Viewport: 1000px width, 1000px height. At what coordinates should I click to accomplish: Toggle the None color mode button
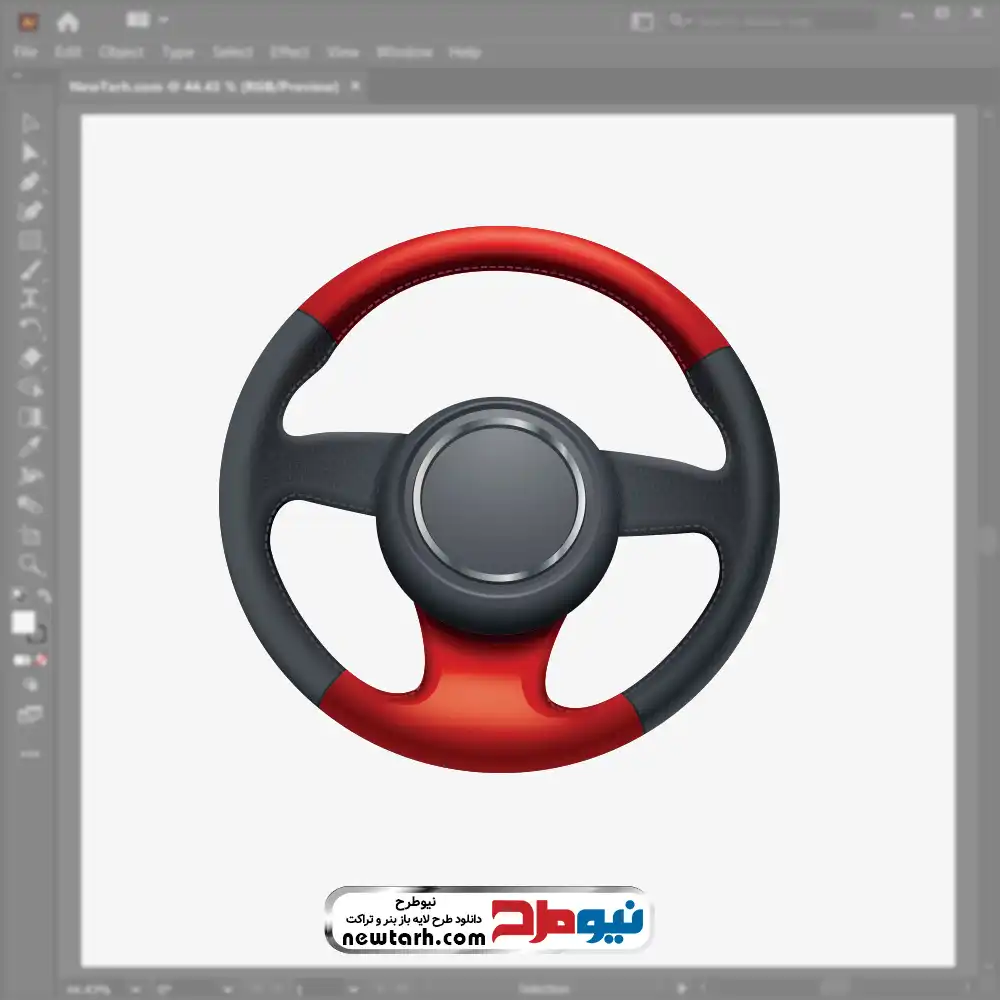(42, 660)
